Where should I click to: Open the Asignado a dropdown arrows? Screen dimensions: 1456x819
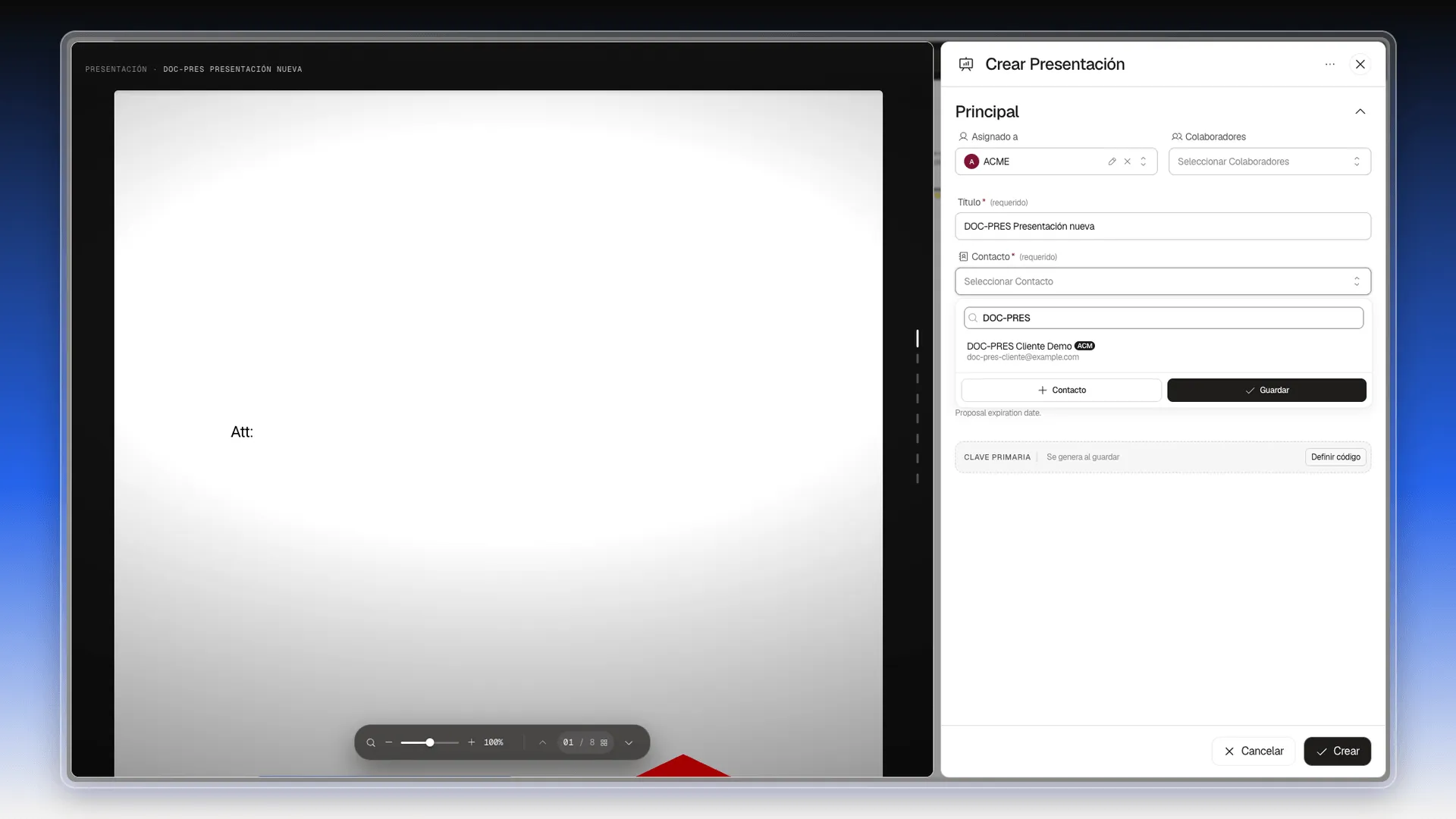click(x=1144, y=162)
